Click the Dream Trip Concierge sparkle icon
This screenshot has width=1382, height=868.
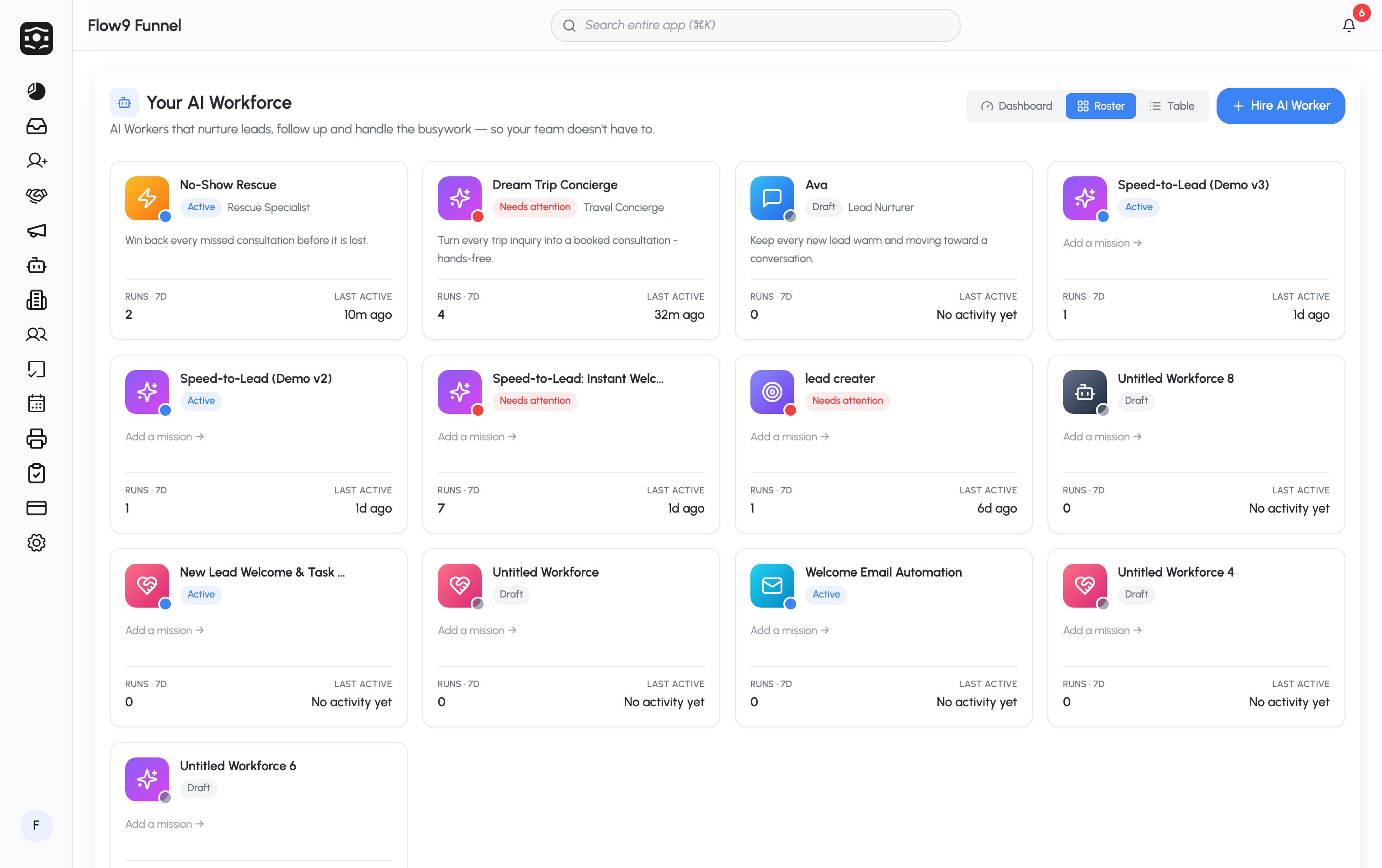(460, 198)
